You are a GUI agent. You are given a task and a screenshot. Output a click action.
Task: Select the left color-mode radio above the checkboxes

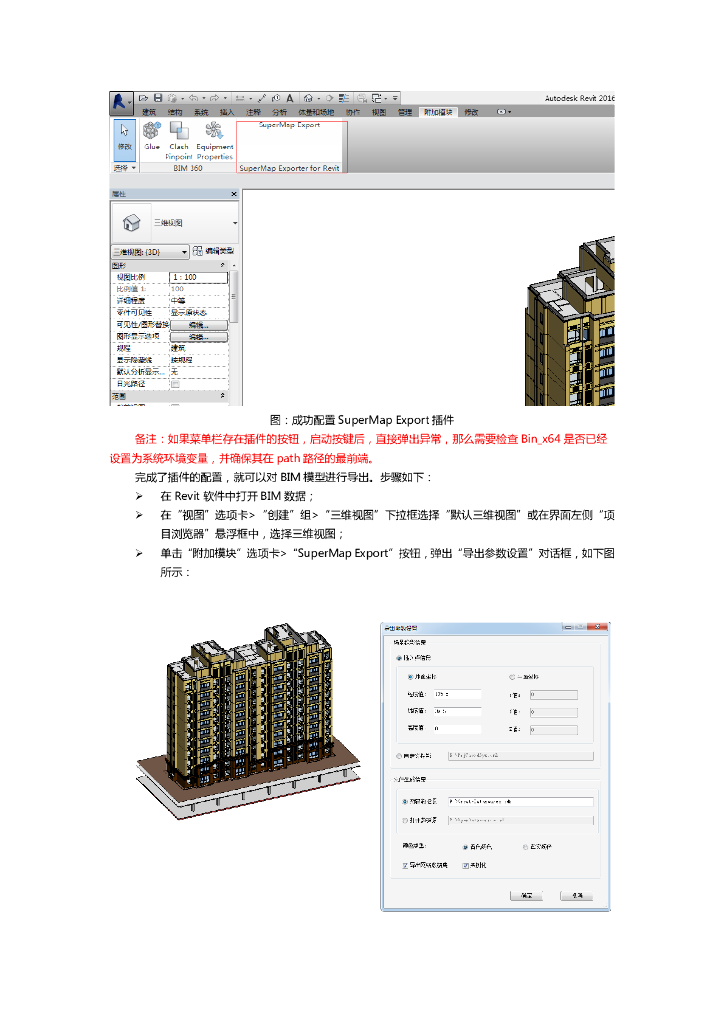pyautogui.click(x=465, y=847)
